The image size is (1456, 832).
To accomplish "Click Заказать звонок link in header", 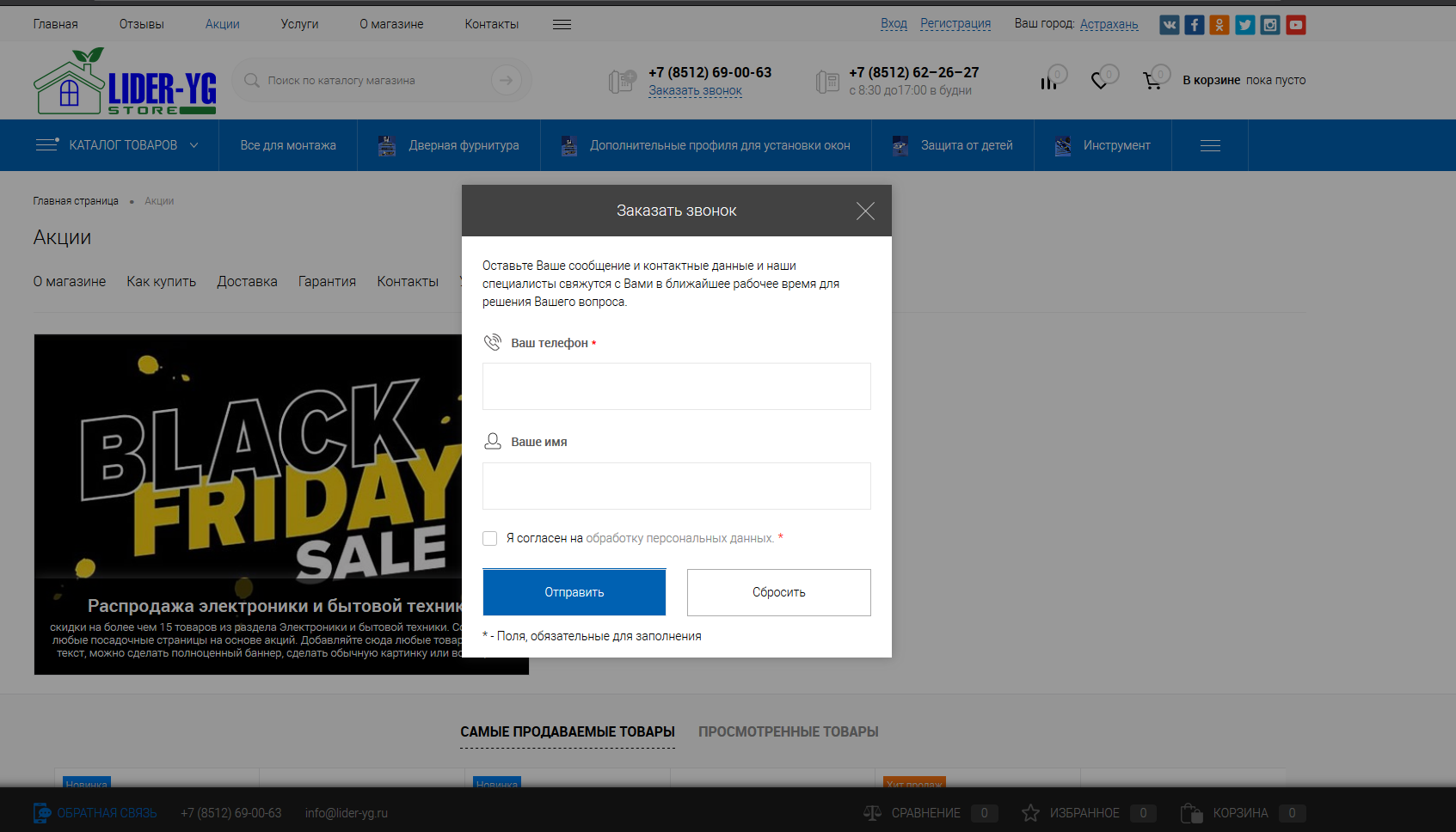I will (x=695, y=90).
